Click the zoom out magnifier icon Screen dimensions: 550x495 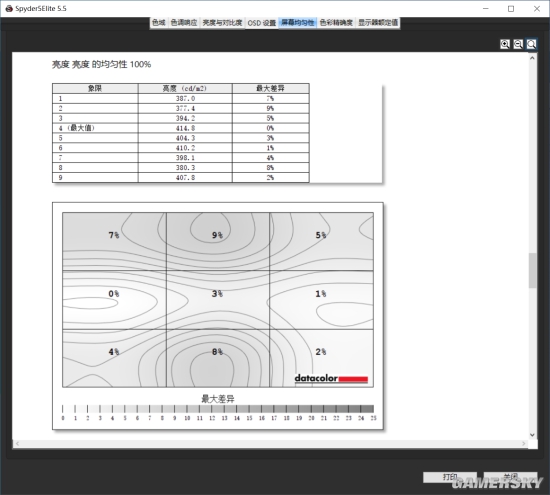(518, 44)
